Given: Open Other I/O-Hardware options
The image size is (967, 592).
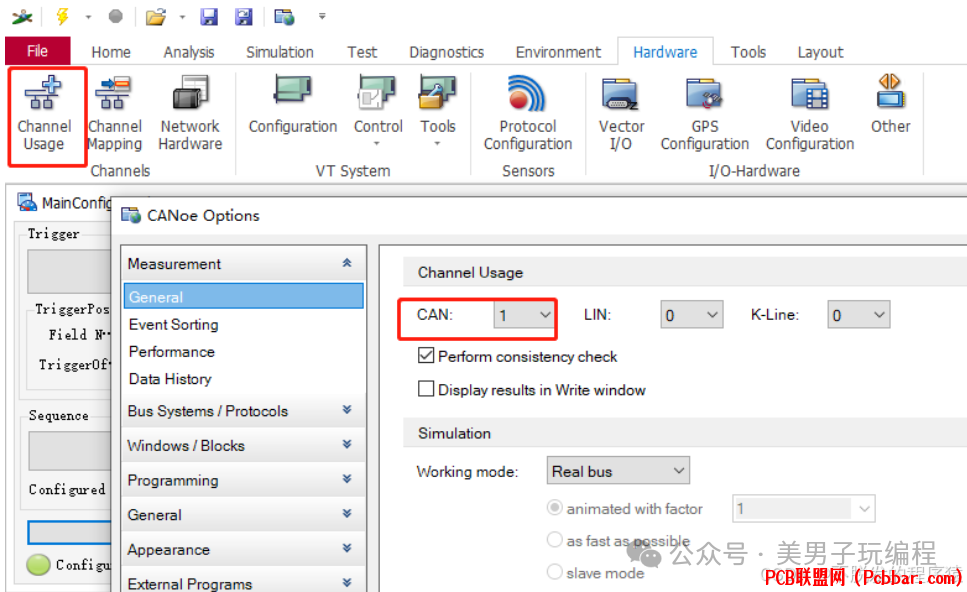Looking at the screenshot, I should [x=890, y=106].
